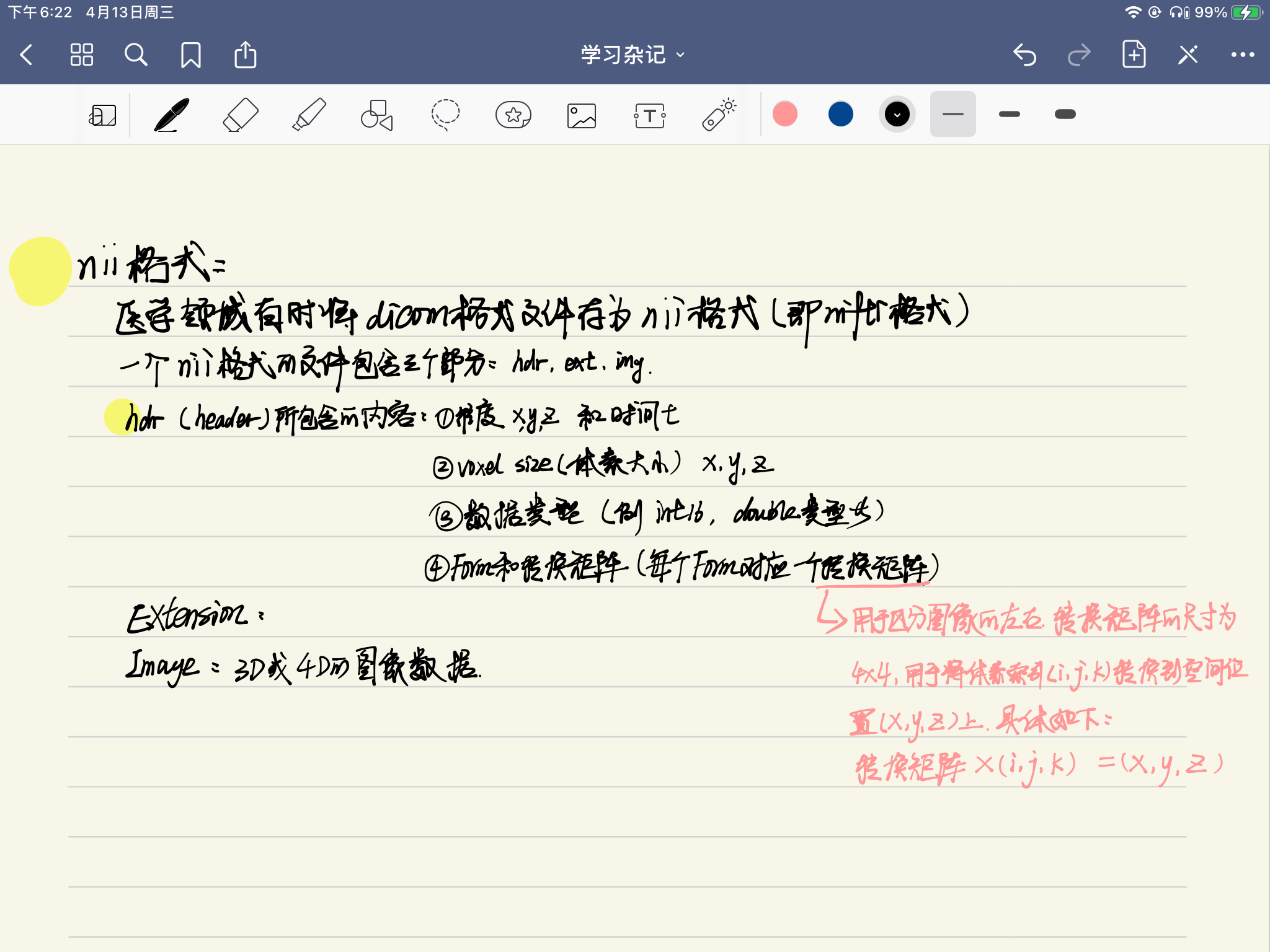
Task: Activate the laser pointer tool
Action: (718, 114)
